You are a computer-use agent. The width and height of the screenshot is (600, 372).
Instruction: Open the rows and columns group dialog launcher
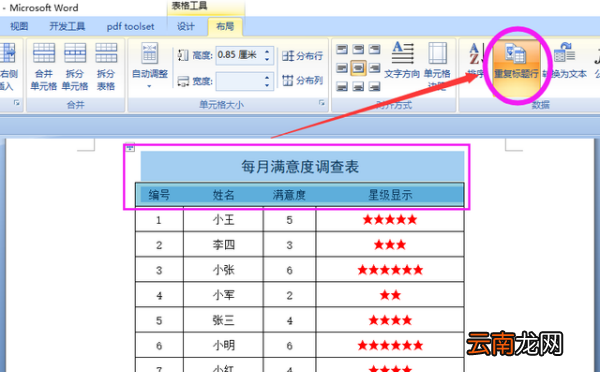point(16,103)
